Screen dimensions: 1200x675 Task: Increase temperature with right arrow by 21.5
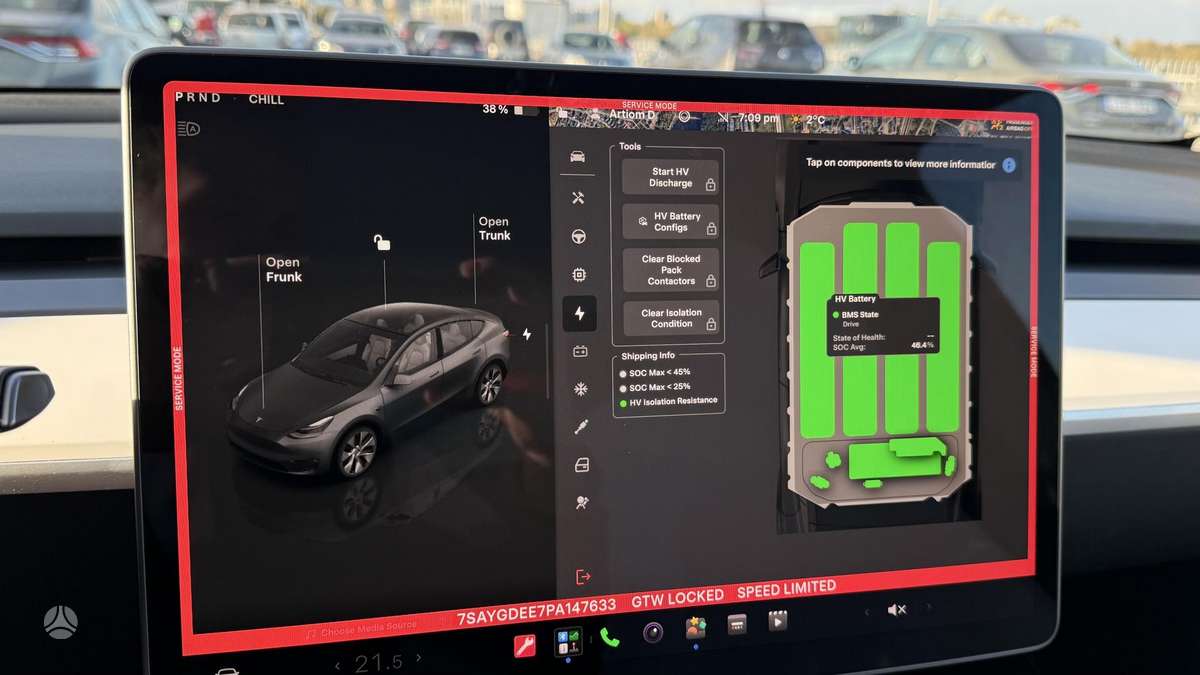[x=419, y=658]
